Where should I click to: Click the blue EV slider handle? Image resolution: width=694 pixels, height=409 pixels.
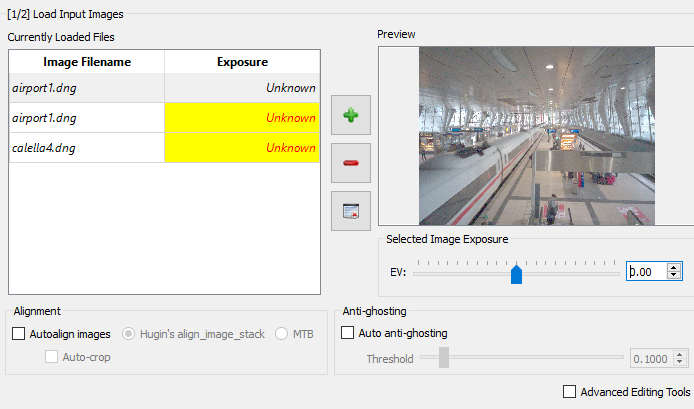(x=517, y=274)
